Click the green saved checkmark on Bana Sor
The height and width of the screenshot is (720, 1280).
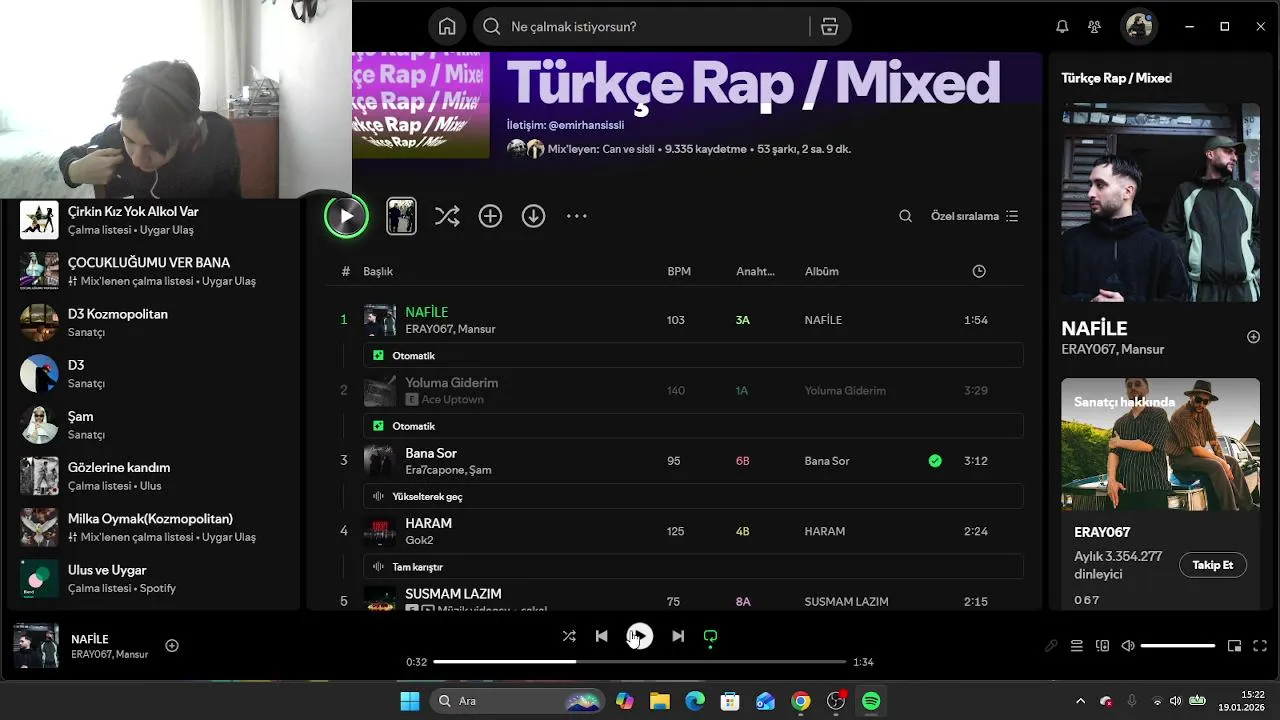pyautogui.click(x=935, y=461)
